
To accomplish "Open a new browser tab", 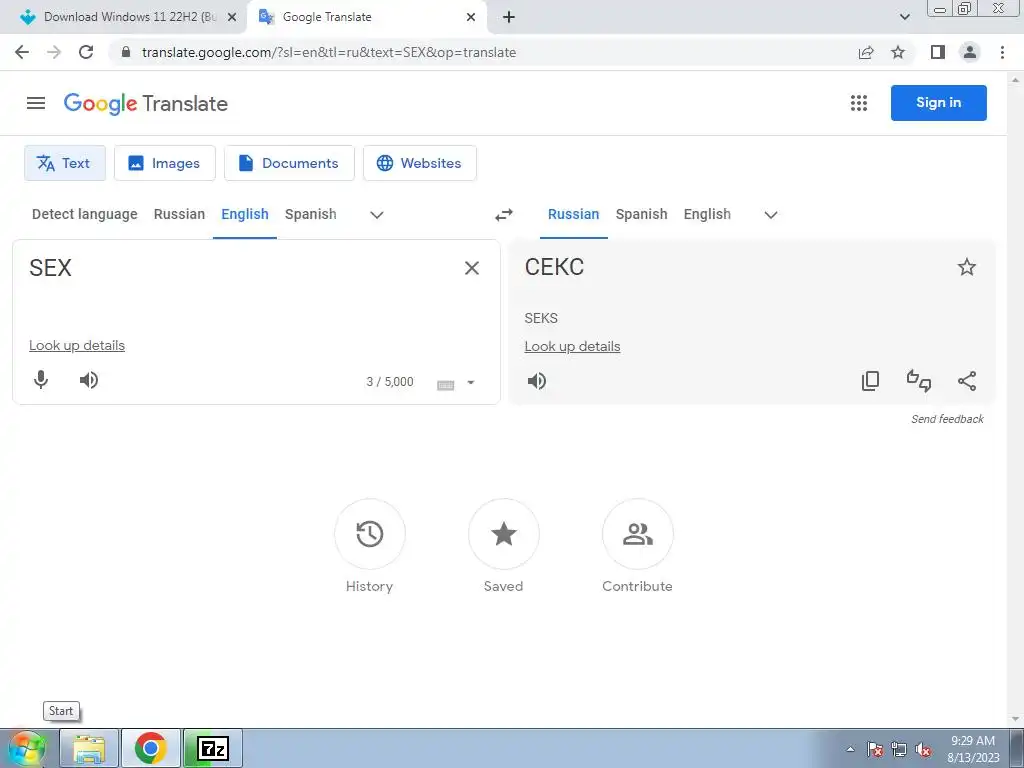I will coord(509,17).
